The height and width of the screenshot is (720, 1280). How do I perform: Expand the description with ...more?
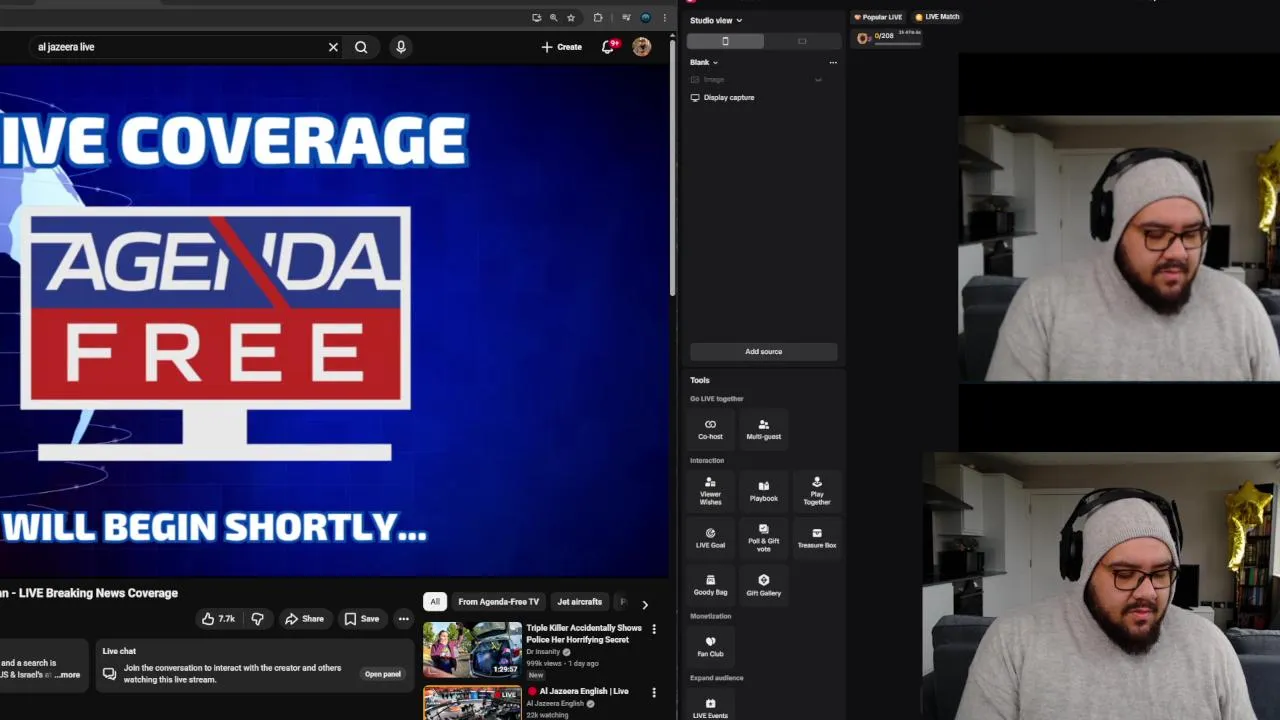67,675
